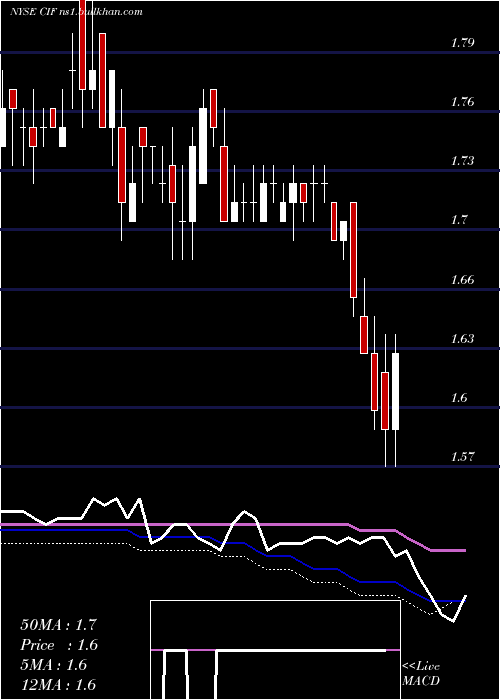This screenshot has height=700, width=500.
Task: Click the 1.63 price axis label
Action: 462,338
